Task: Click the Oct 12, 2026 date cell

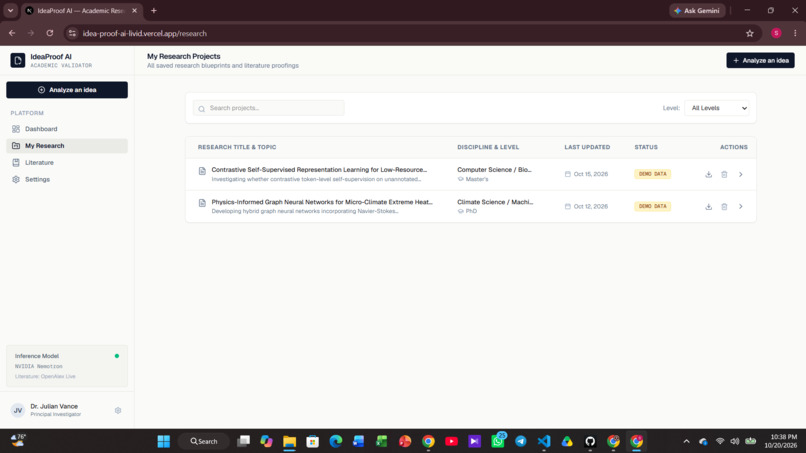Action: click(586, 207)
